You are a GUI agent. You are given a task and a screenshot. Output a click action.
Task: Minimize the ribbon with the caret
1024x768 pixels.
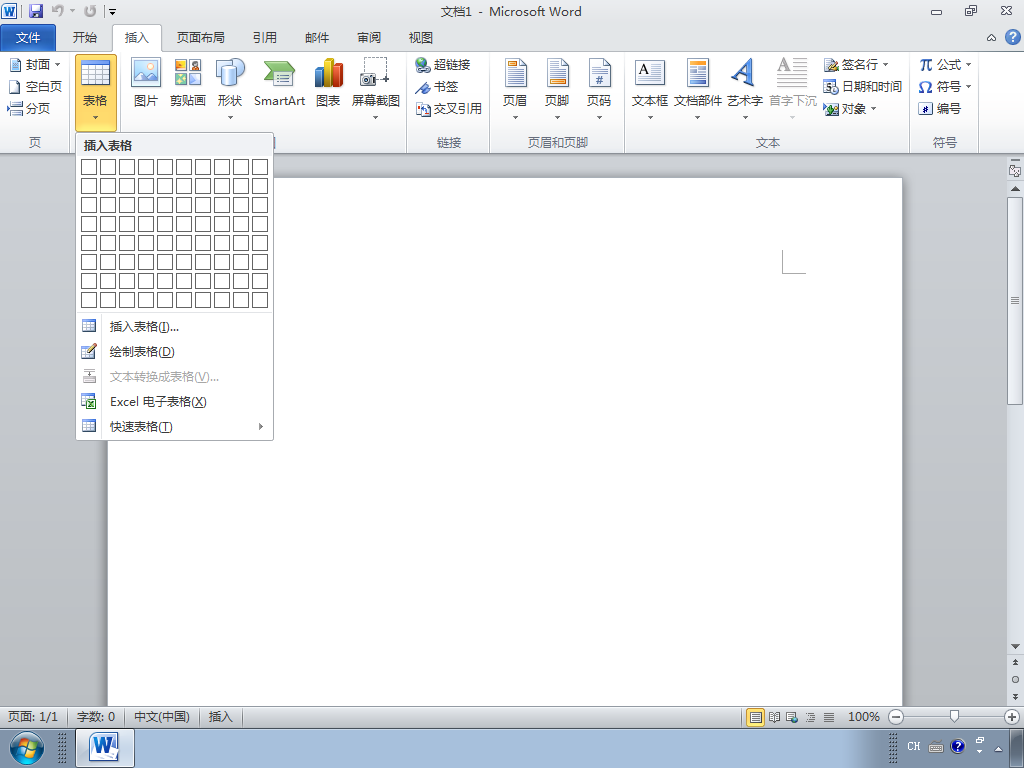click(991, 38)
